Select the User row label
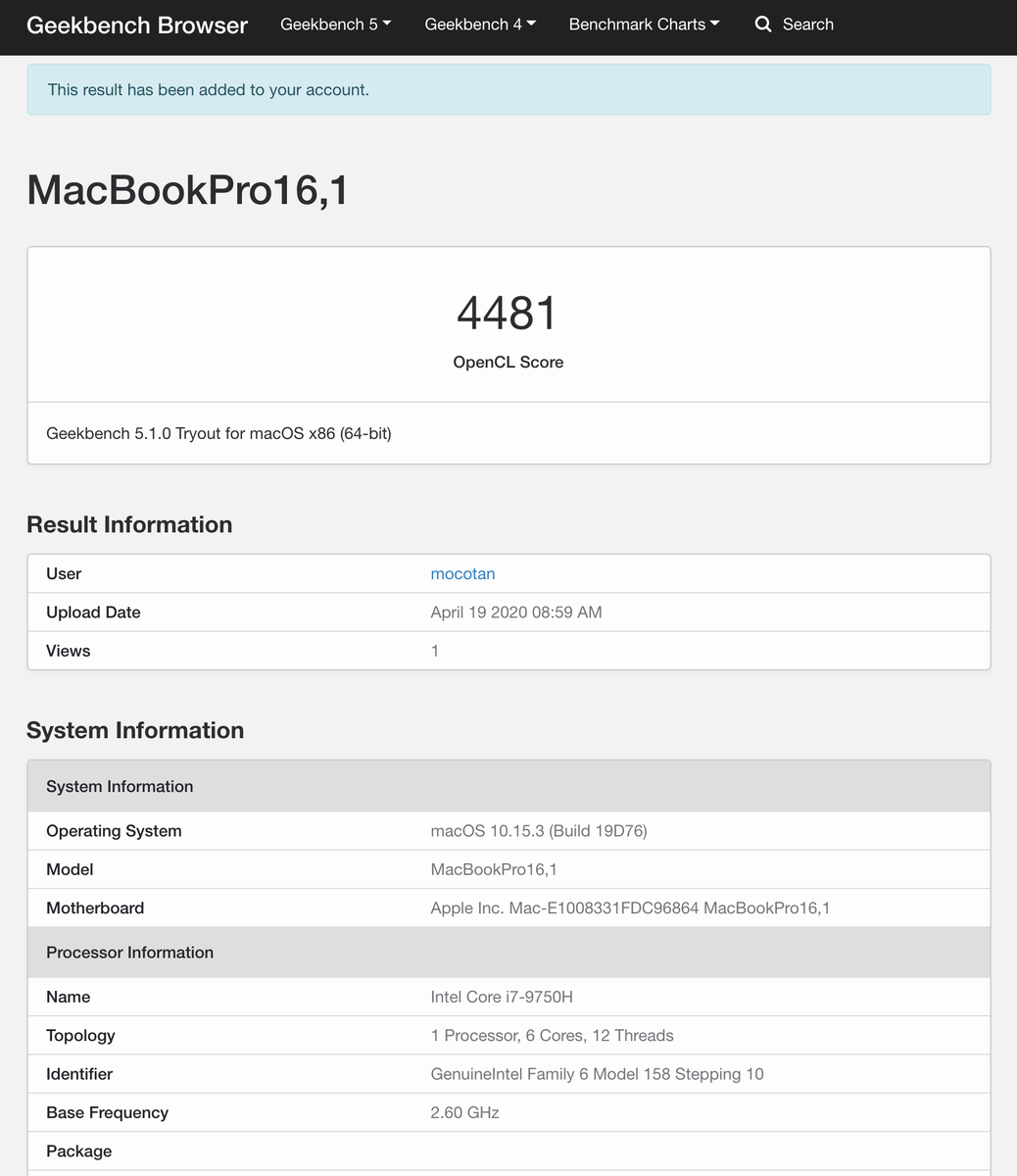Screen dimensions: 1017x1176 pos(64,573)
